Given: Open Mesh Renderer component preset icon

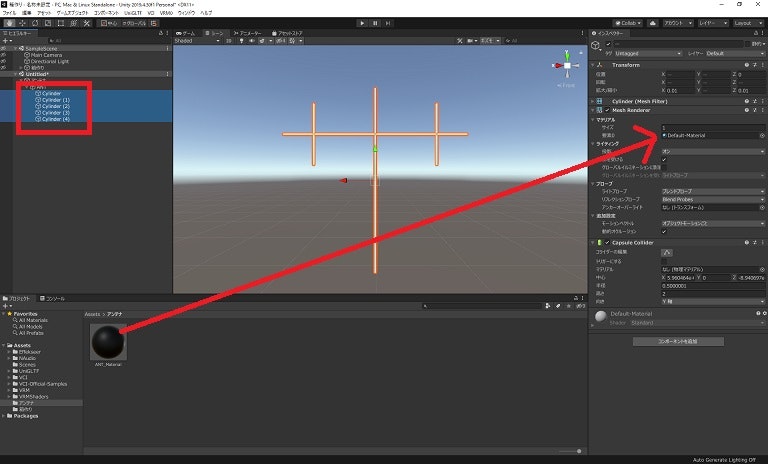Looking at the screenshot, I should [755, 110].
